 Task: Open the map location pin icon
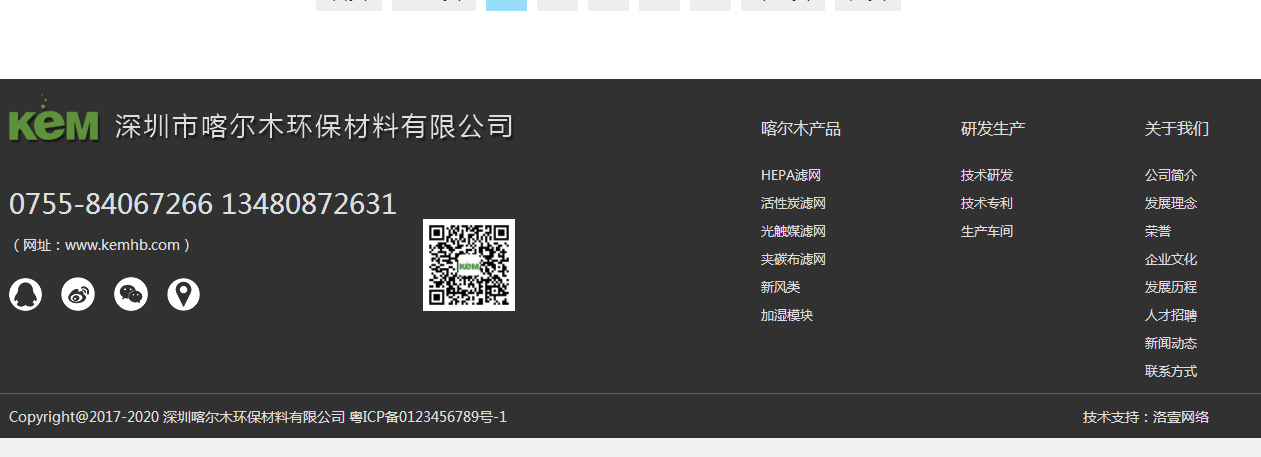pyautogui.click(x=183, y=294)
